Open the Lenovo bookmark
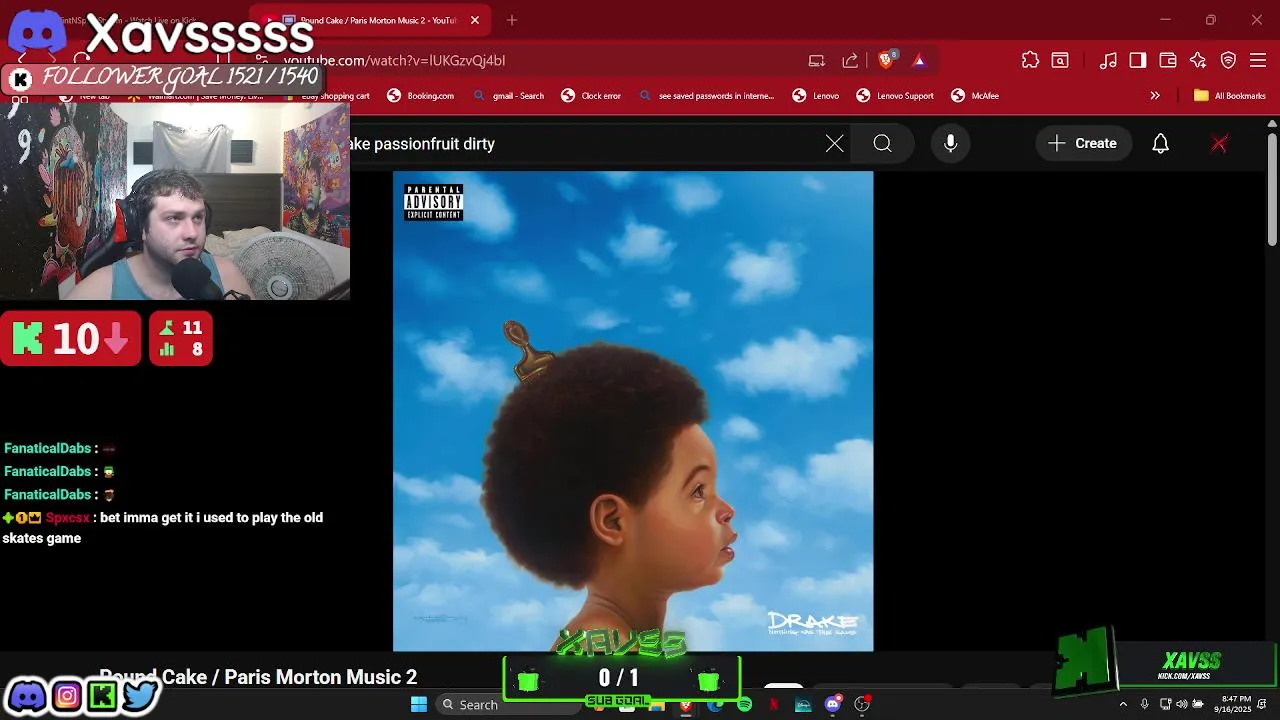Image resolution: width=1280 pixels, height=720 pixels. pyautogui.click(x=816, y=96)
